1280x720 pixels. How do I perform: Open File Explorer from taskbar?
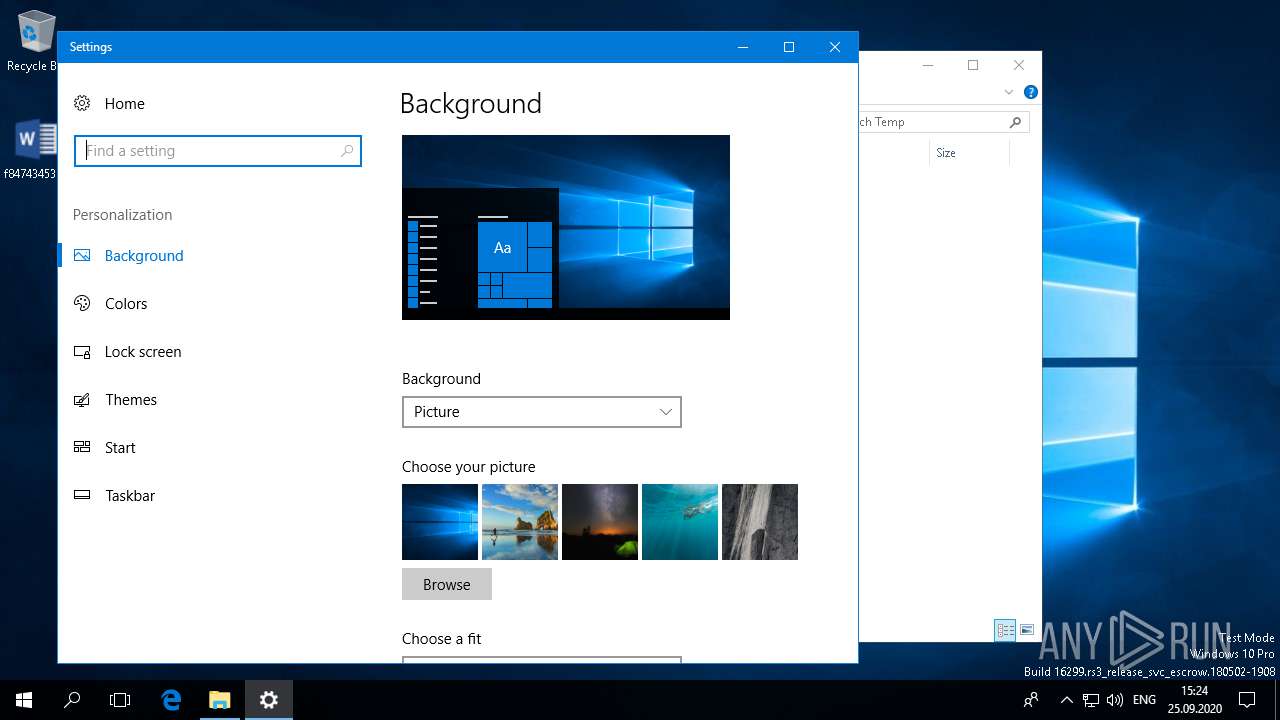click(219, 700)
